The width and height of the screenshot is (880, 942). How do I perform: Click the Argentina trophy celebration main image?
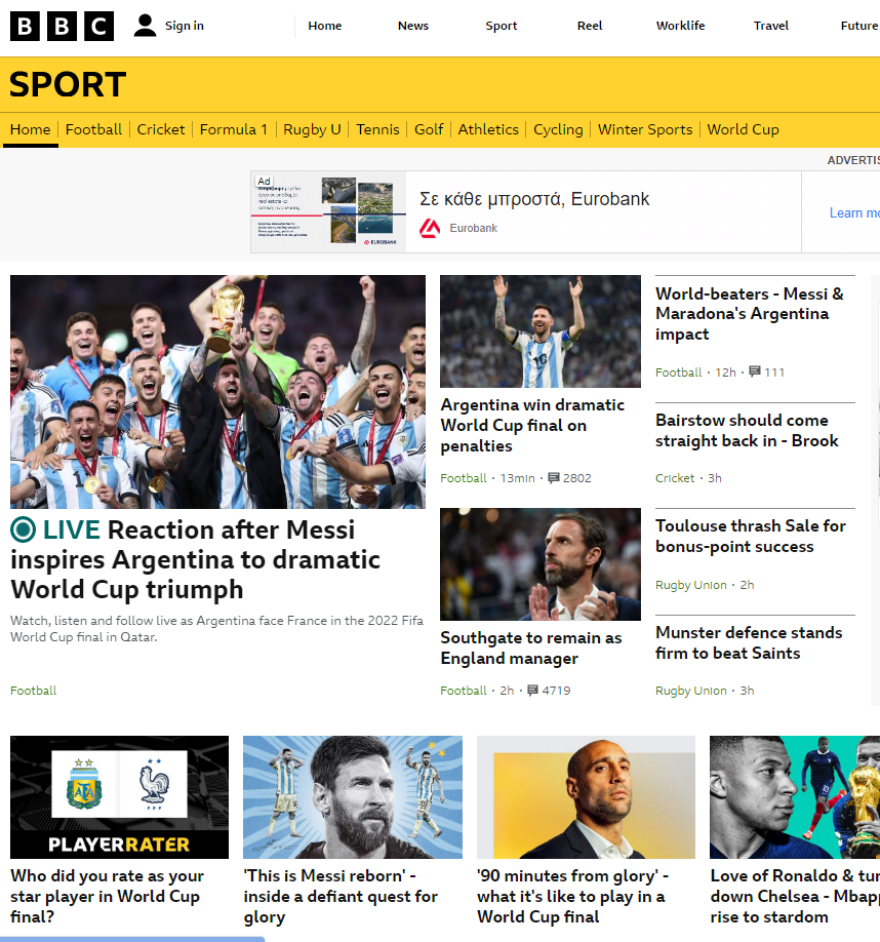coord(218,392)
